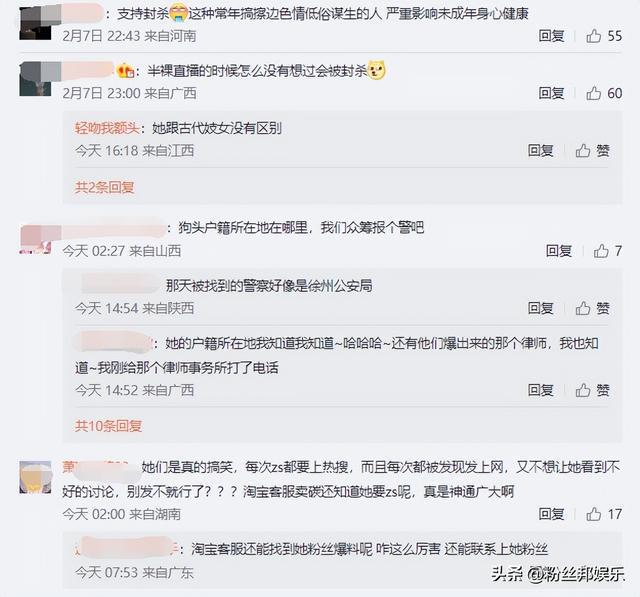Reply to the 她们是真的搞笑 comment from 湖南
The image size is (640, 597).
coord(551,514)
